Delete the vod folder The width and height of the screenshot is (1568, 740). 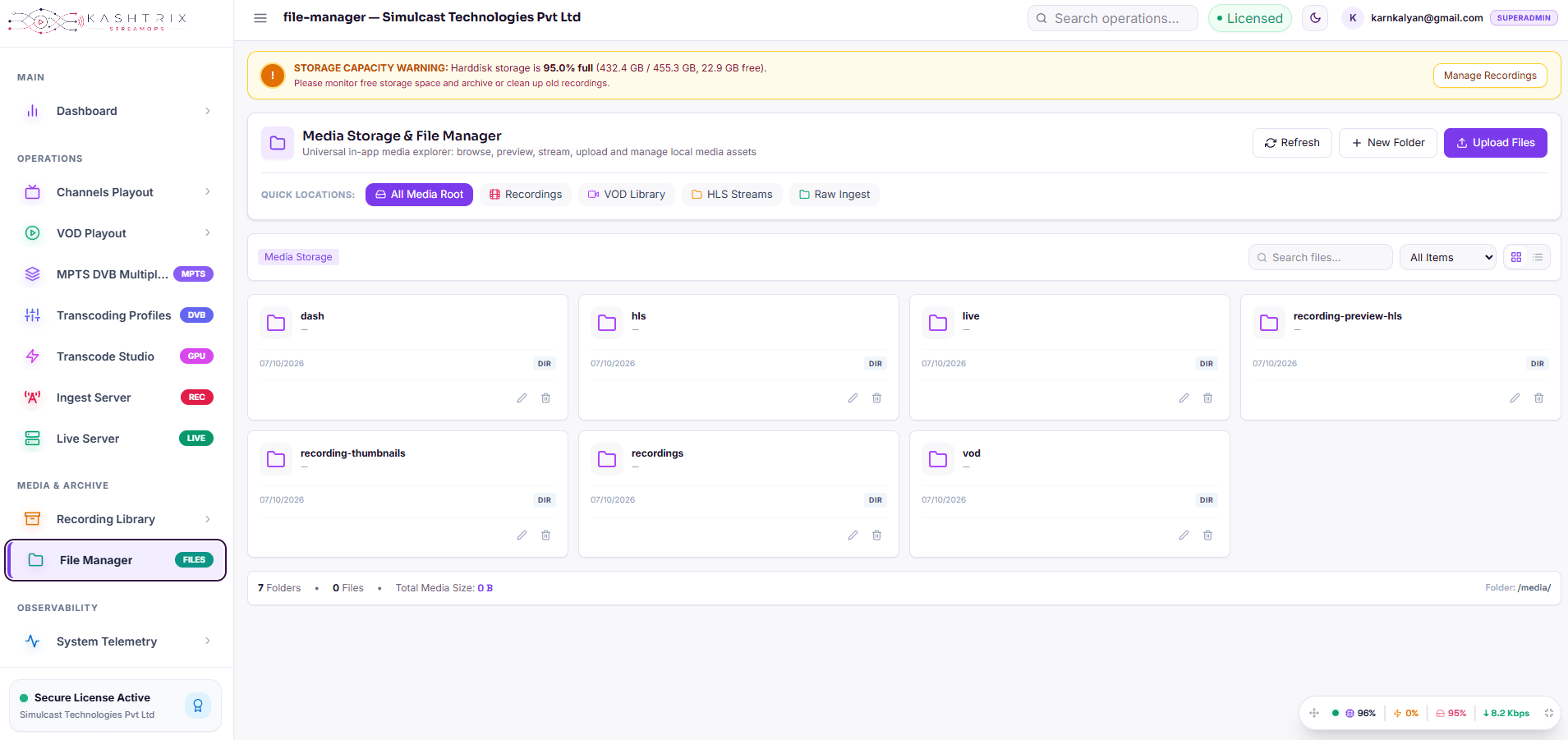[1208, 535]
